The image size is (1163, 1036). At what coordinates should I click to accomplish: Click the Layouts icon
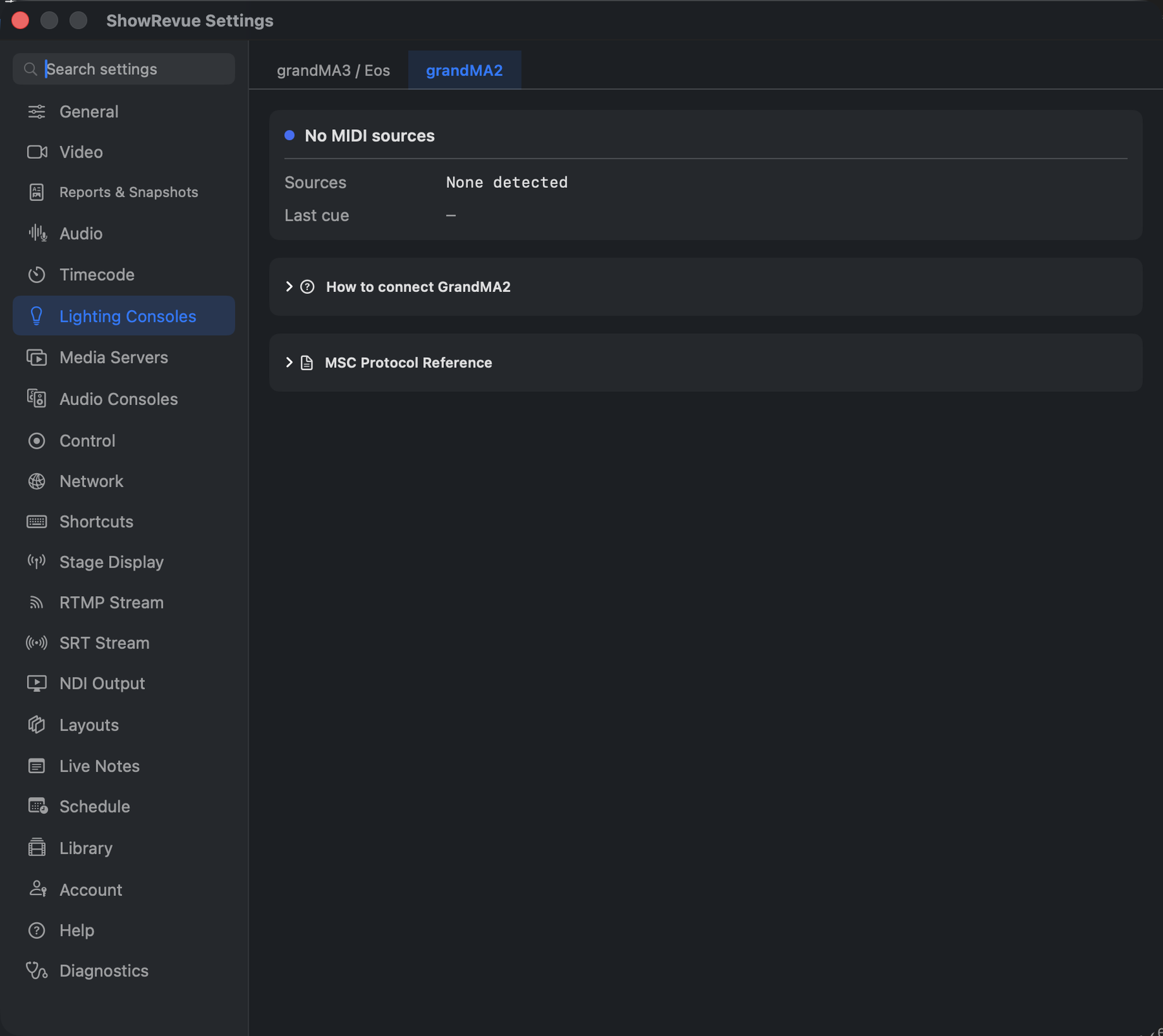(37, 725)
